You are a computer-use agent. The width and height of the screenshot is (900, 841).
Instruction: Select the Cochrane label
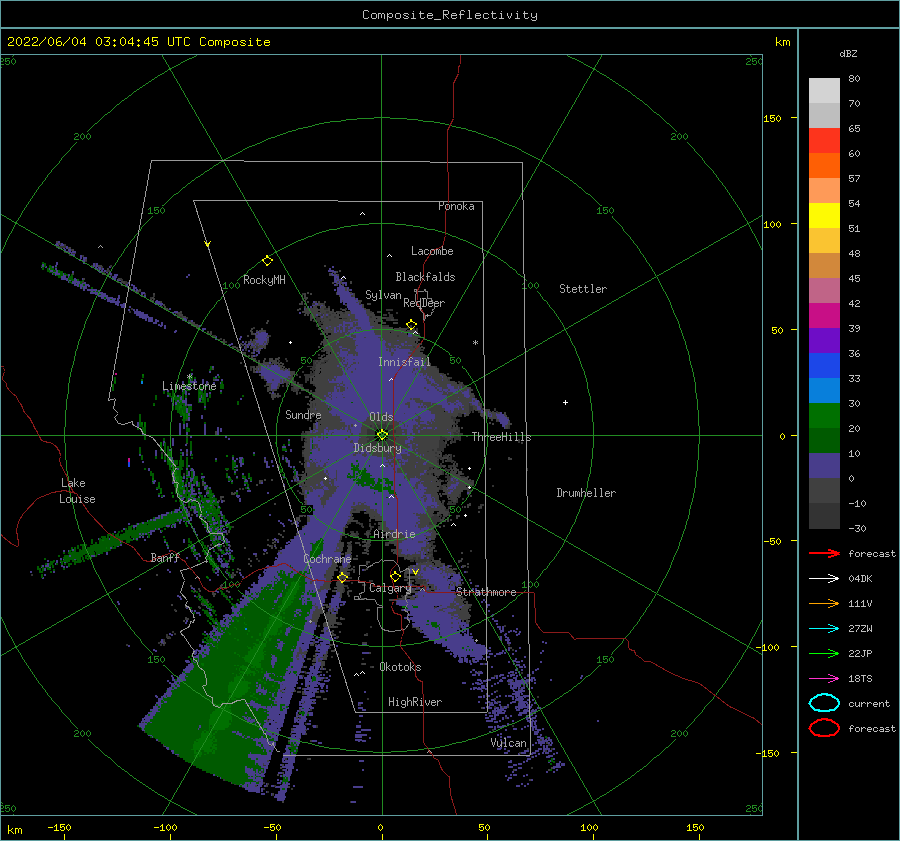(x=327, y=559)
